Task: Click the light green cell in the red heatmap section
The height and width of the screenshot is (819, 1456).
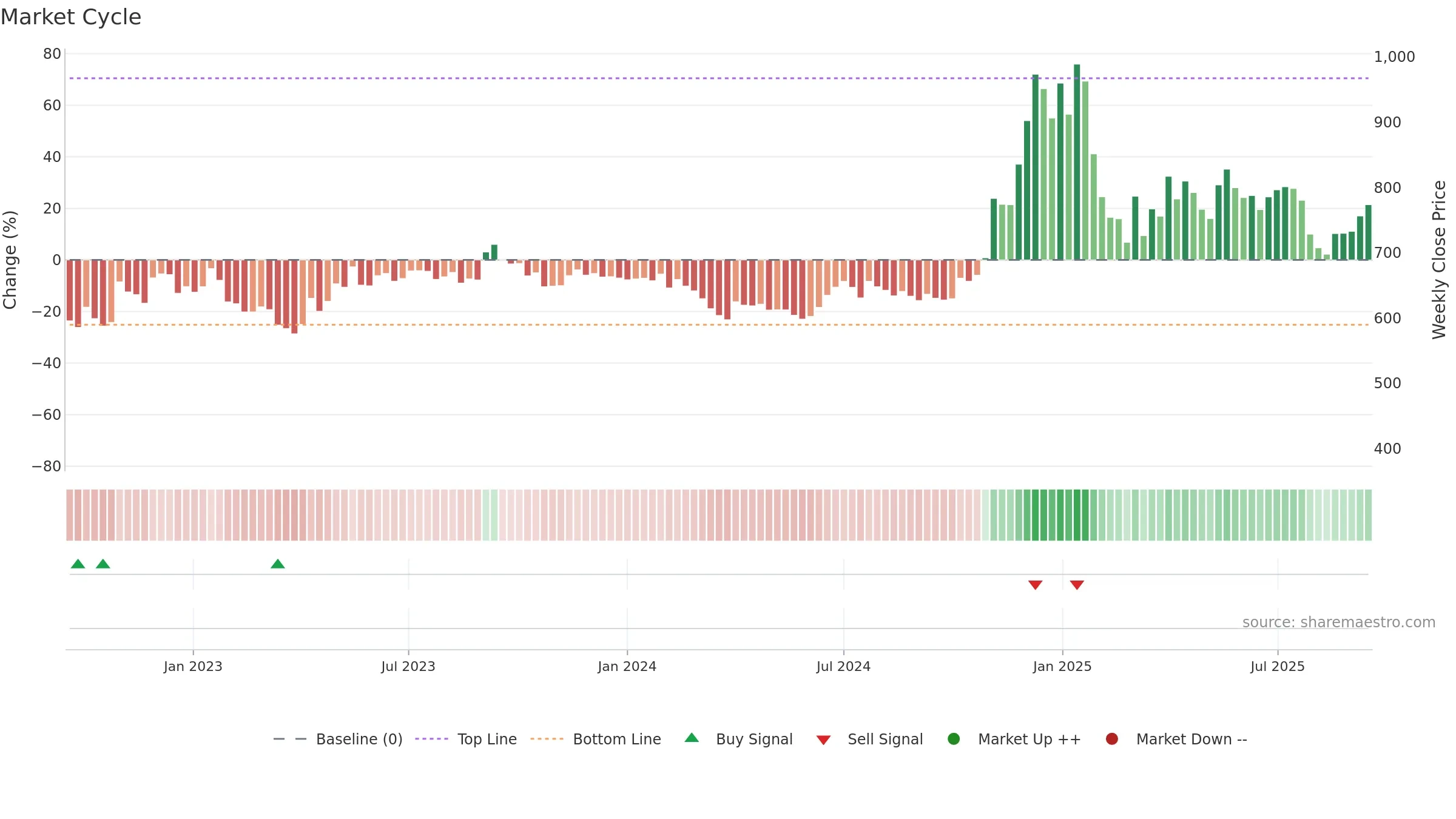Action: (x=490, y=515)
